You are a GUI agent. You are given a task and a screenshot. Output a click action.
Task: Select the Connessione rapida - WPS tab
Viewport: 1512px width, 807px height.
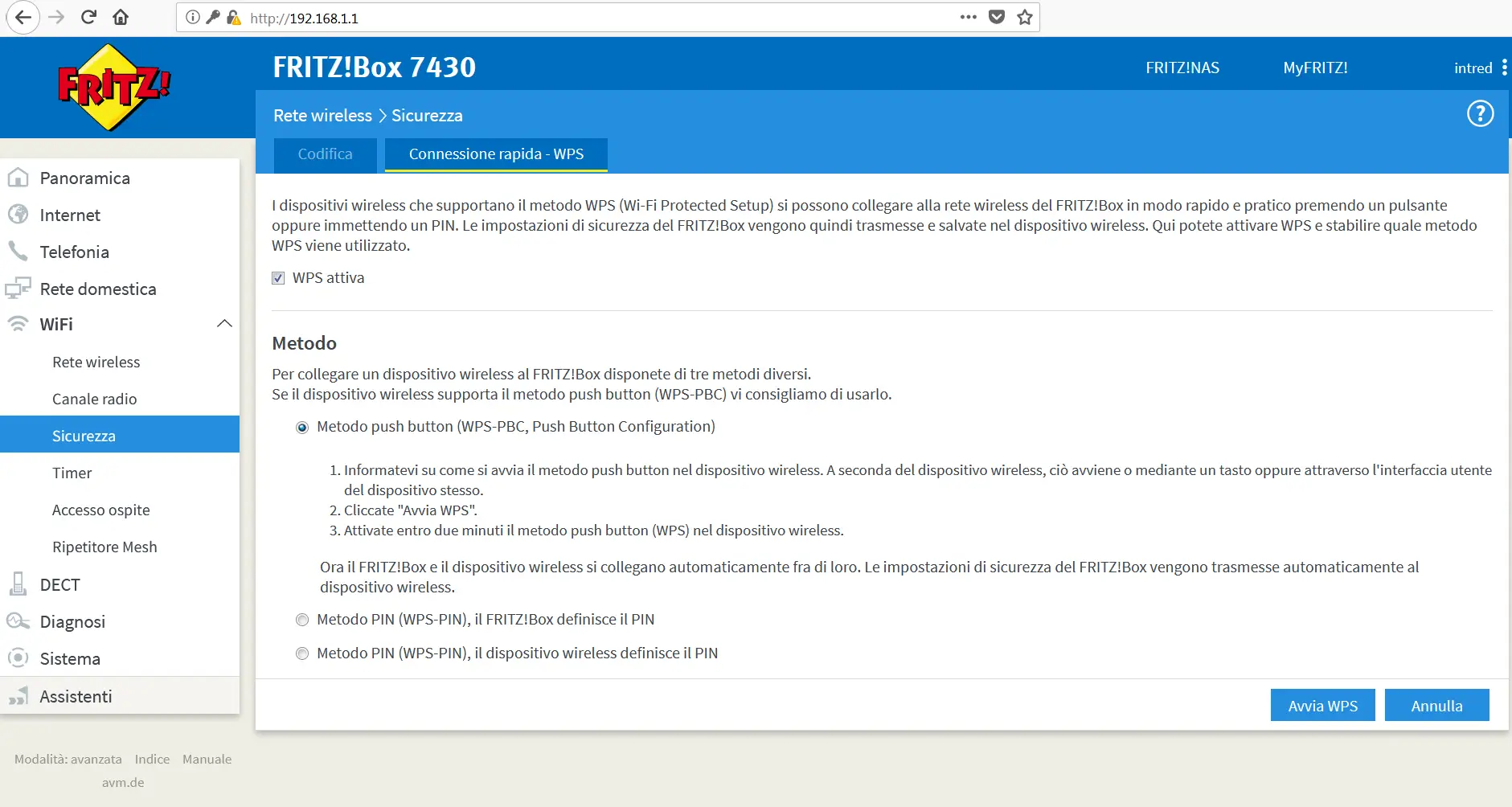(x=496, y=154)
